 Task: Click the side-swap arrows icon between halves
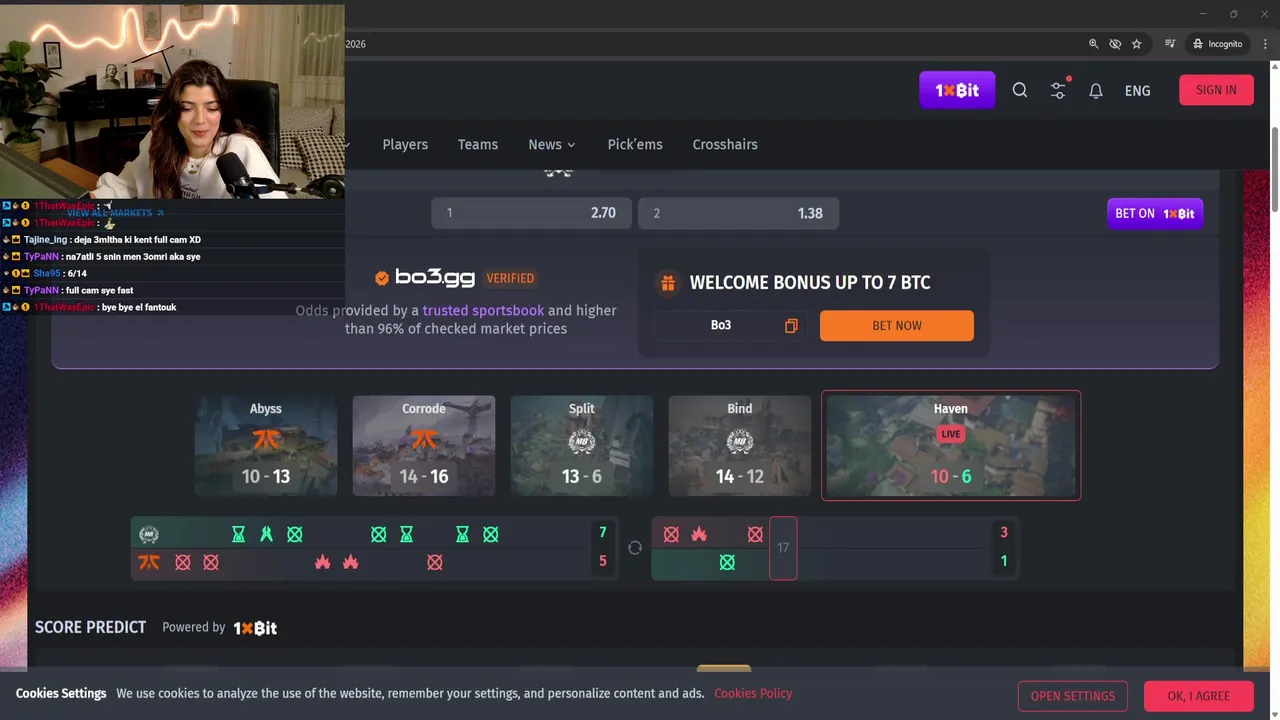[635, 548]
